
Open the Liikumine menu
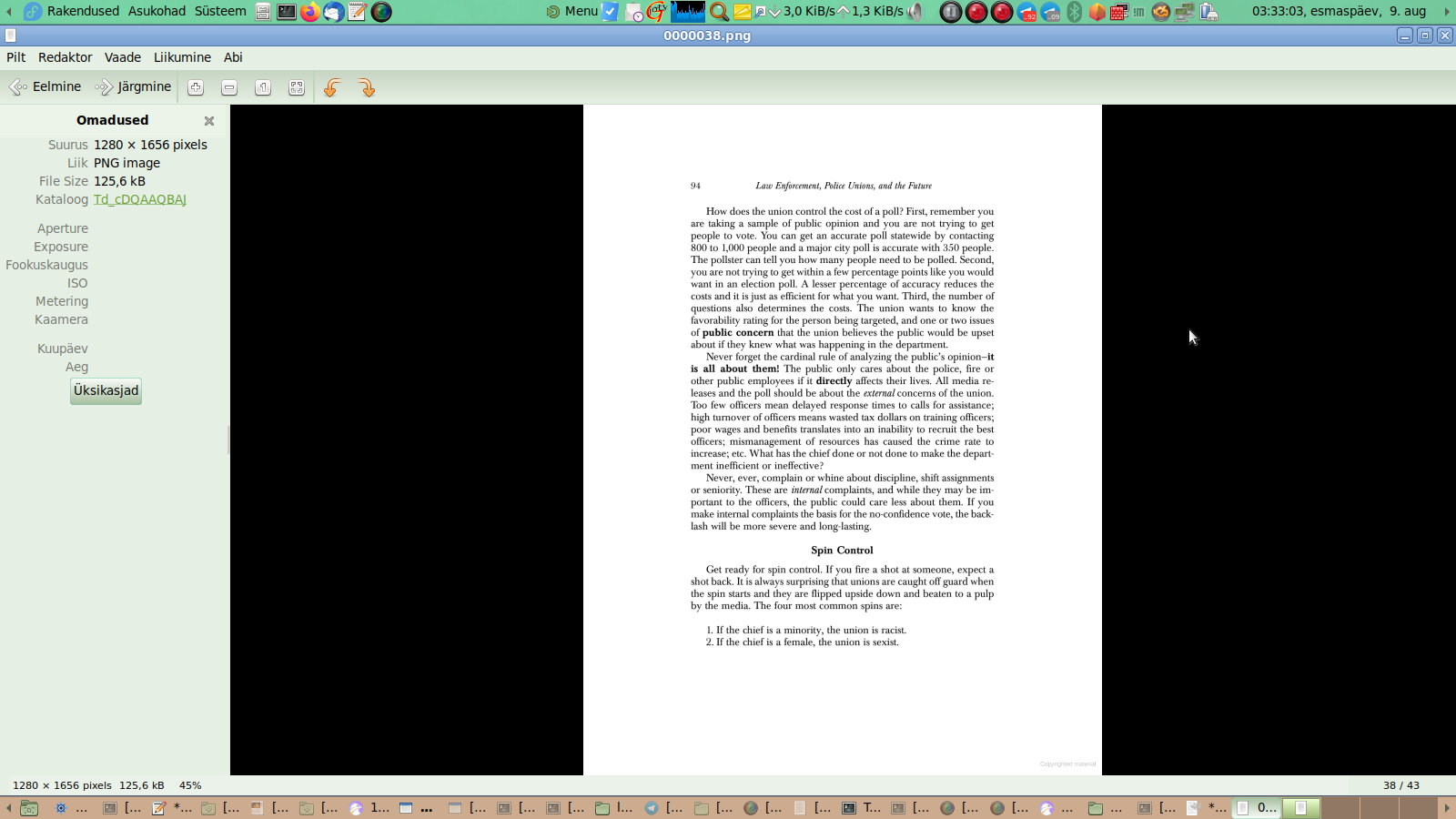(x=182, y=57)
